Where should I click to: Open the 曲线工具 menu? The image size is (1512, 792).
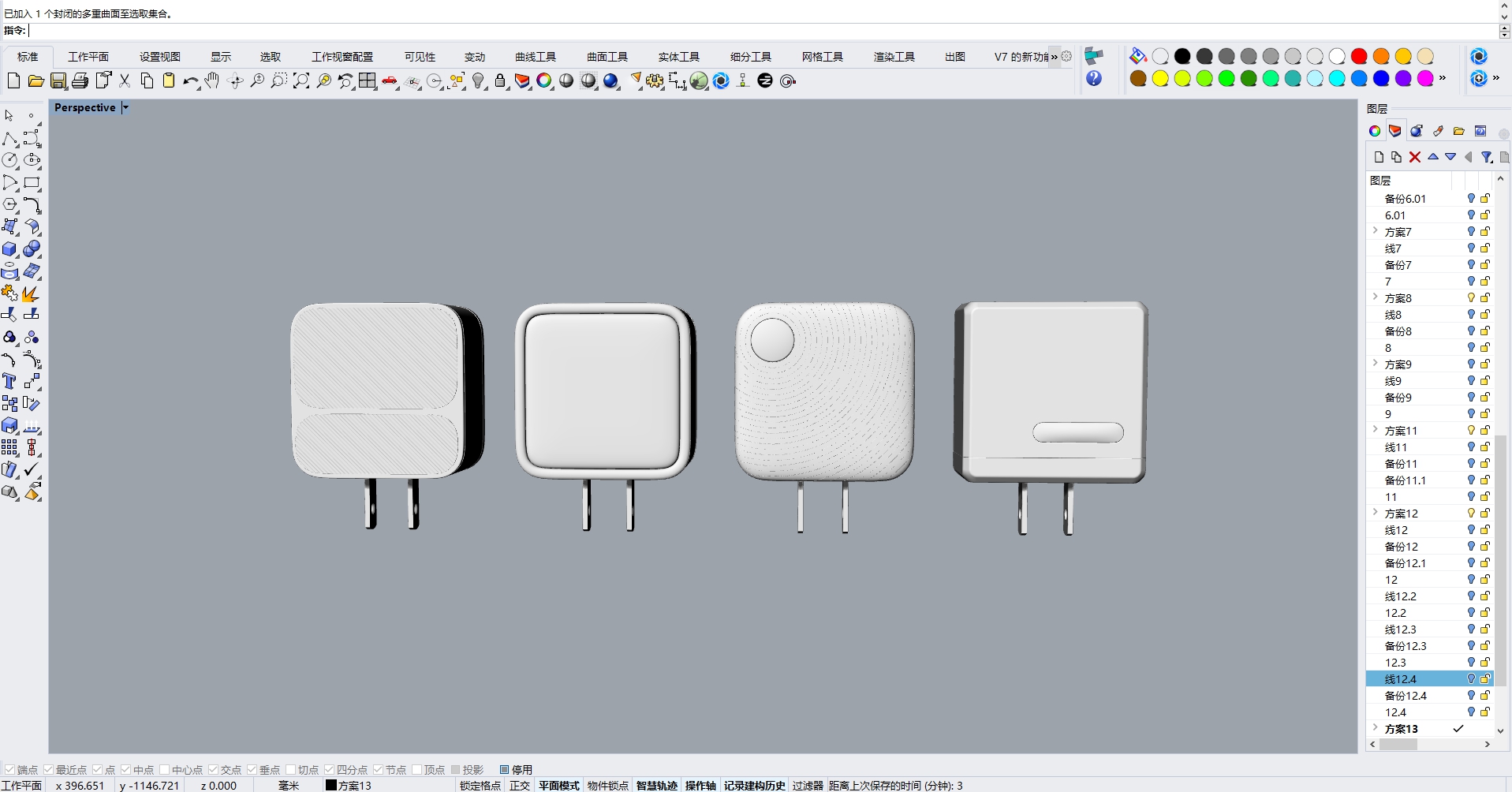coord(535,56)
